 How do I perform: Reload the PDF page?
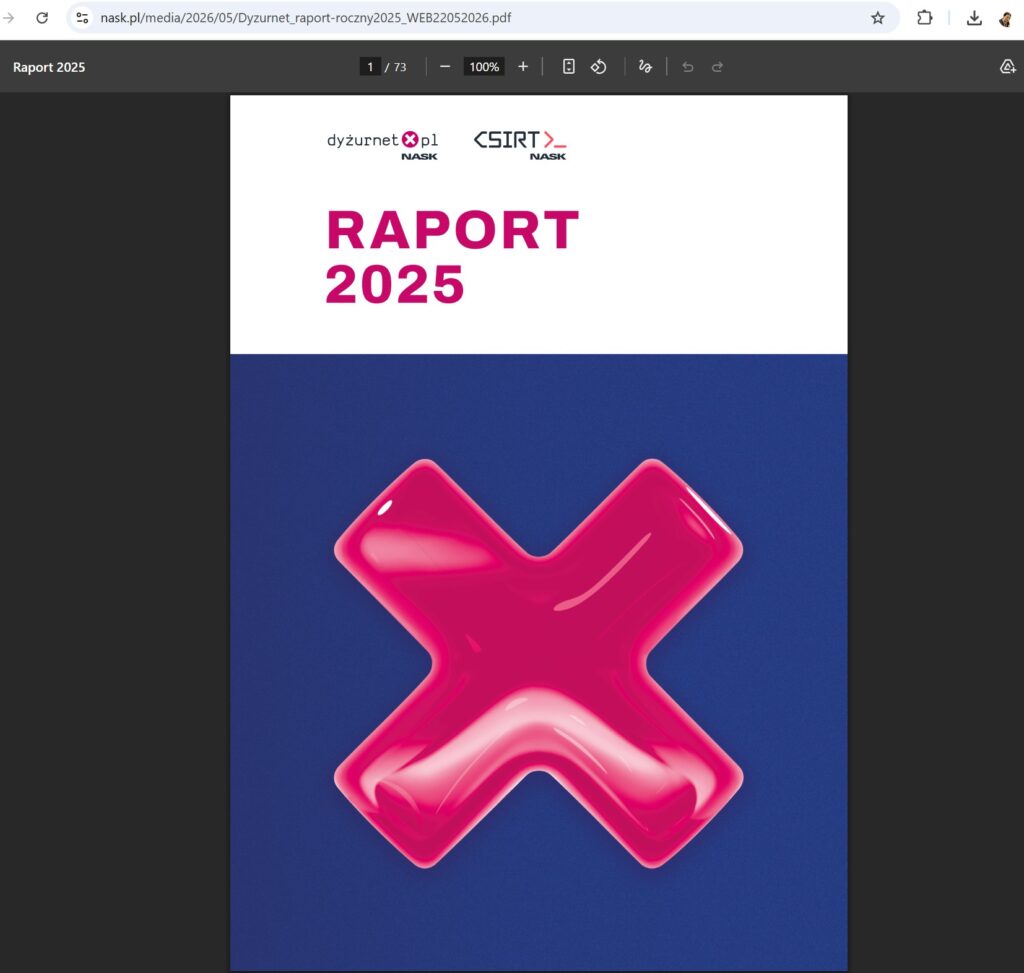click(42, 18)
